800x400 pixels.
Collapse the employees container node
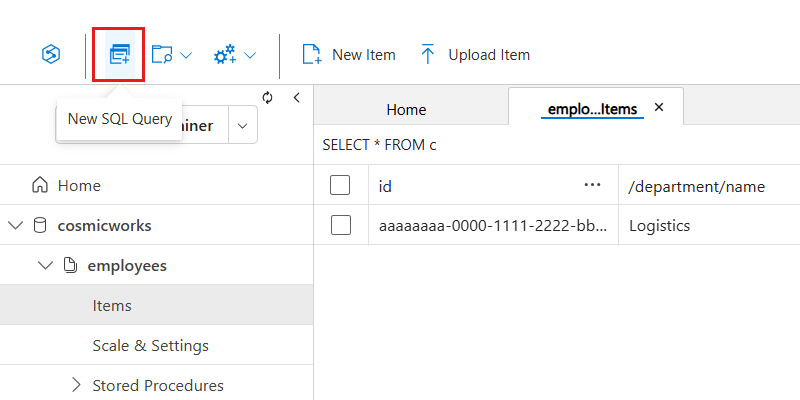[44, 265]
